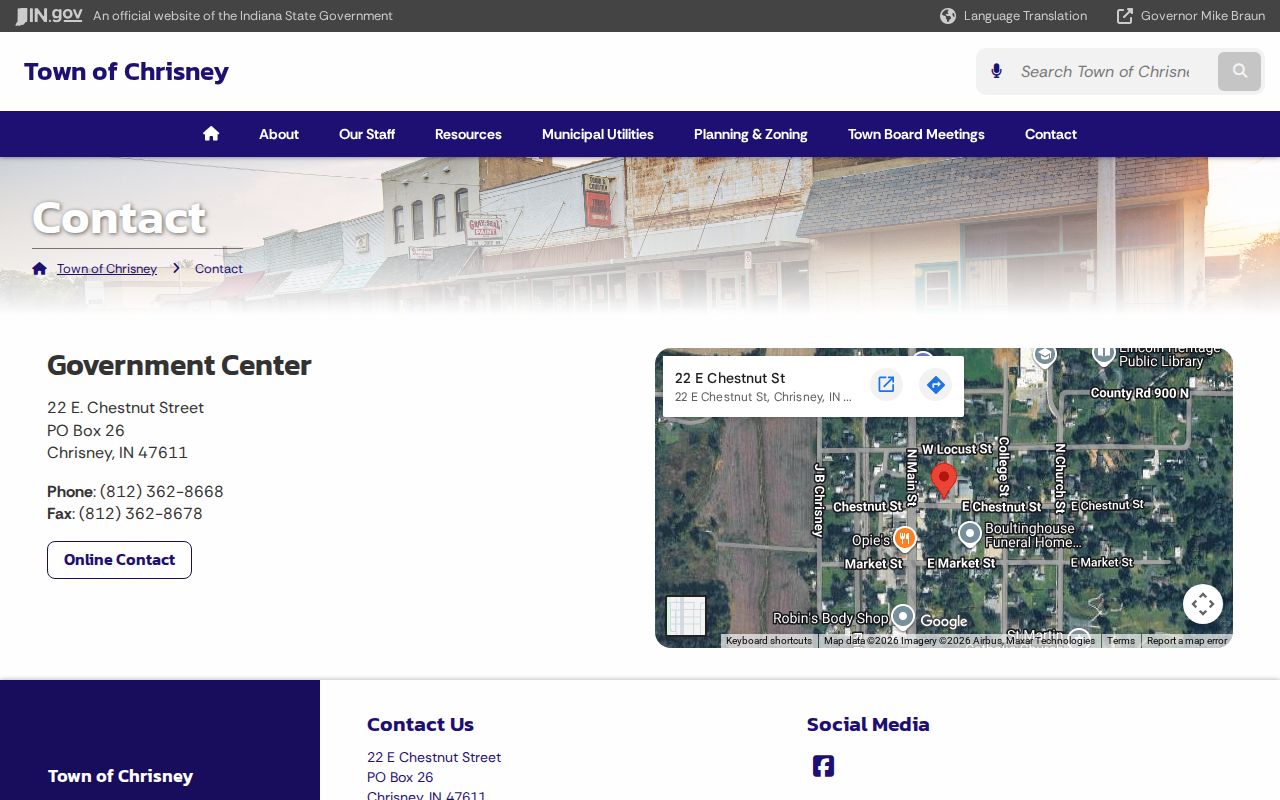Click the Town of Chrisney site title

pyautogui.click(x=126, y=71)
